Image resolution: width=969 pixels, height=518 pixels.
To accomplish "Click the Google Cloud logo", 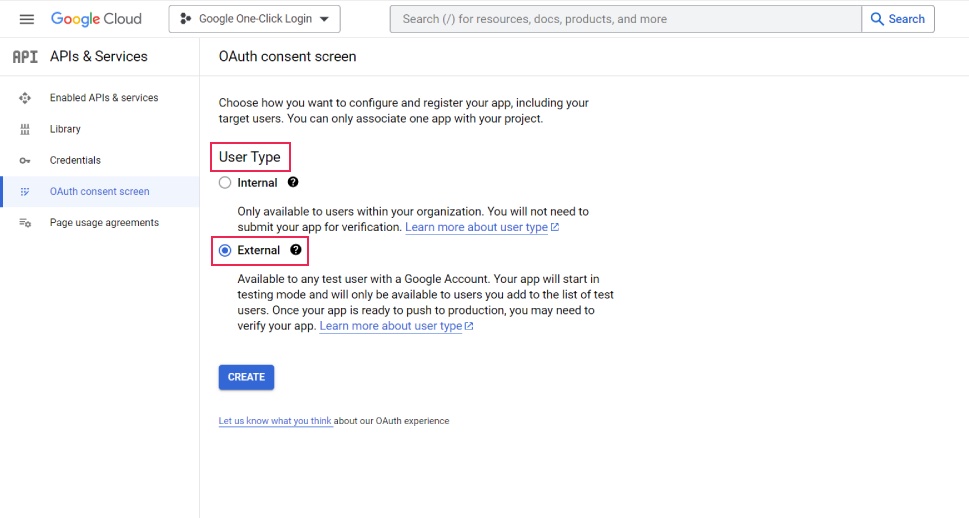I will 96,19.
